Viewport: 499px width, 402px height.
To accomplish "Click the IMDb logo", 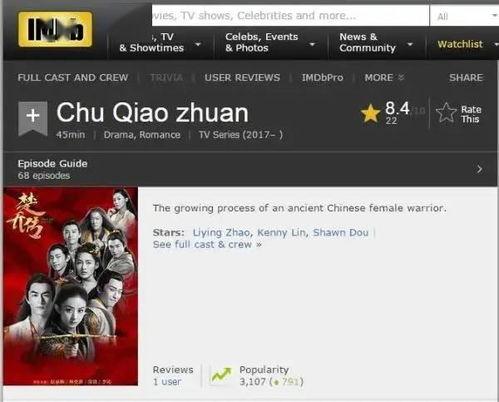I will click(55, 29).
